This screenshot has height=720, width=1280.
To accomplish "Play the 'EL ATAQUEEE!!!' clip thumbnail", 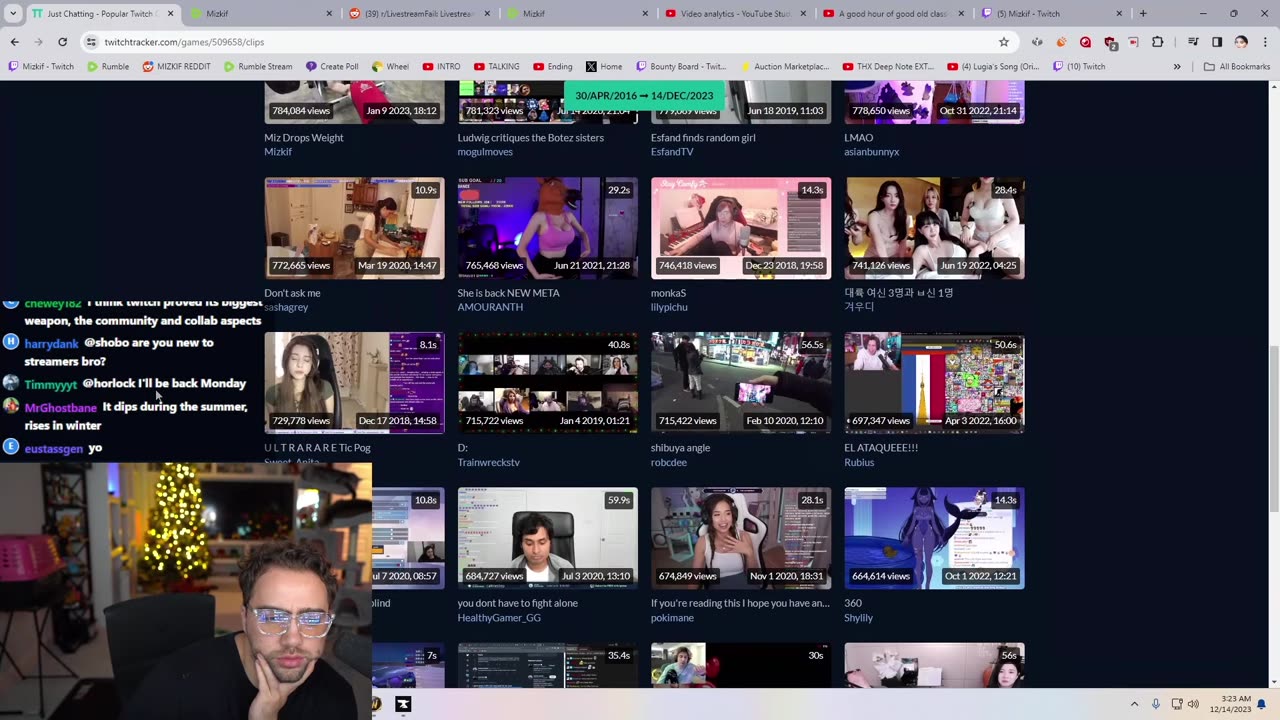I will coord(934,383).
